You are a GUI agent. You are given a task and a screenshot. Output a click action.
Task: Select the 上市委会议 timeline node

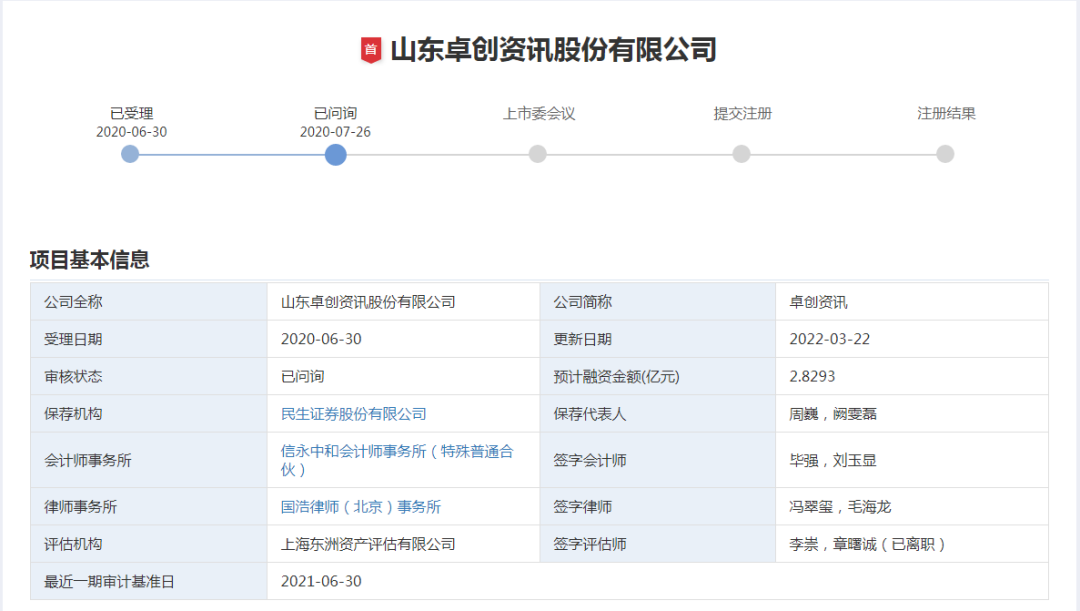click(x=538, y=154)
